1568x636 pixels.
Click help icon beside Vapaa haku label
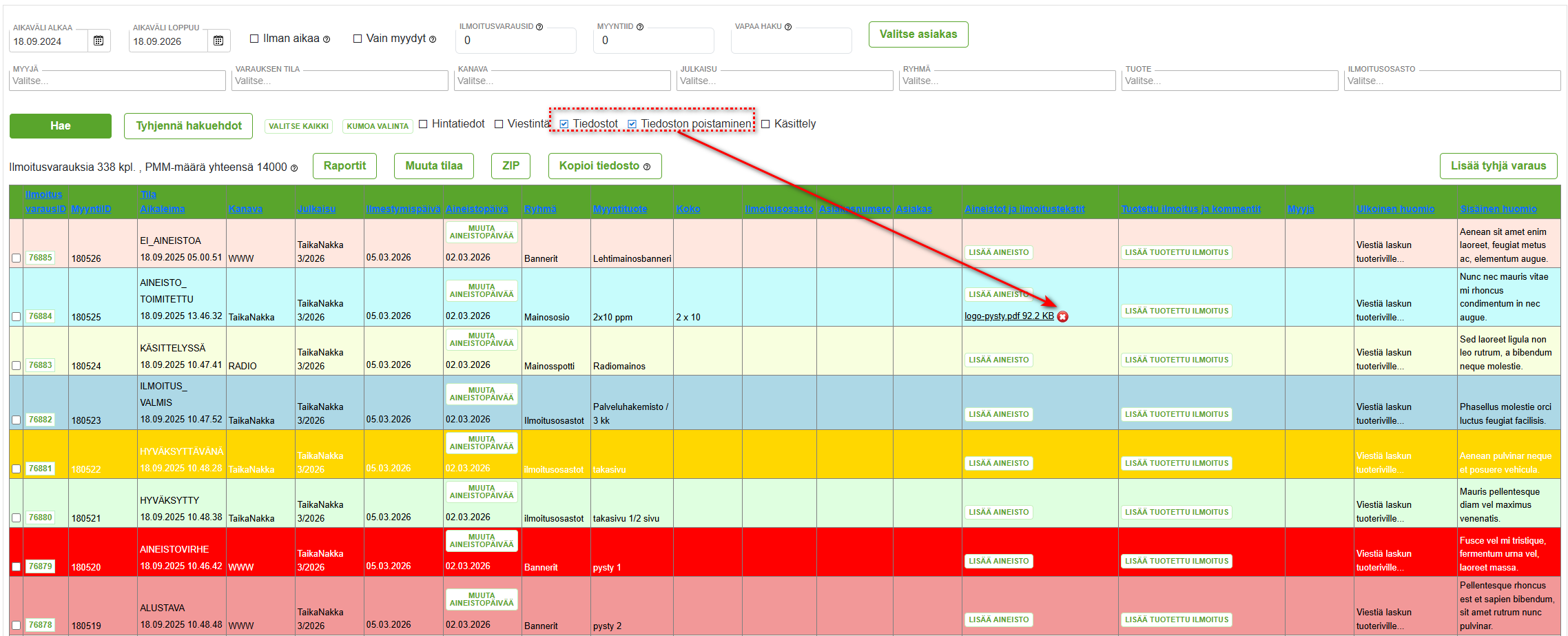(x=788, y=27)
